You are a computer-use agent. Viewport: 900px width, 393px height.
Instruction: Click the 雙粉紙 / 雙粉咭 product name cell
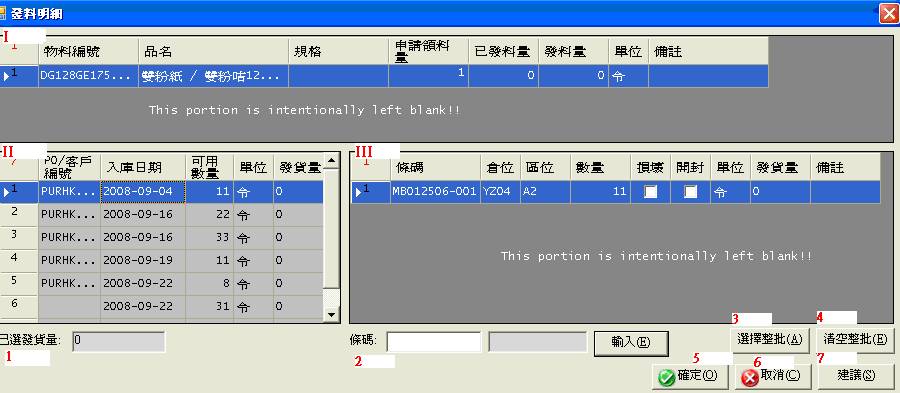click(213, 76)
